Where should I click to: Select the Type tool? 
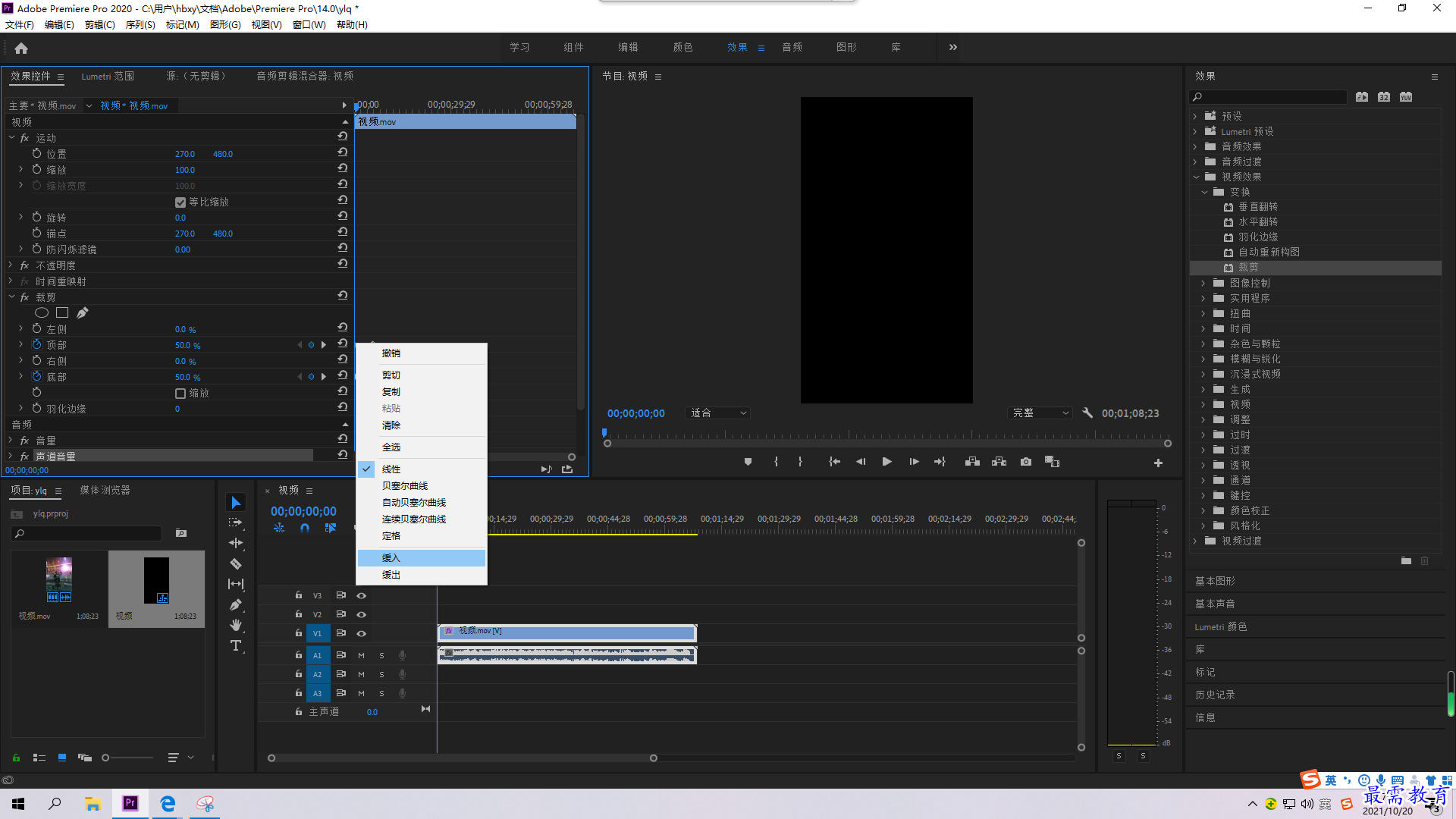coord(236,645)
